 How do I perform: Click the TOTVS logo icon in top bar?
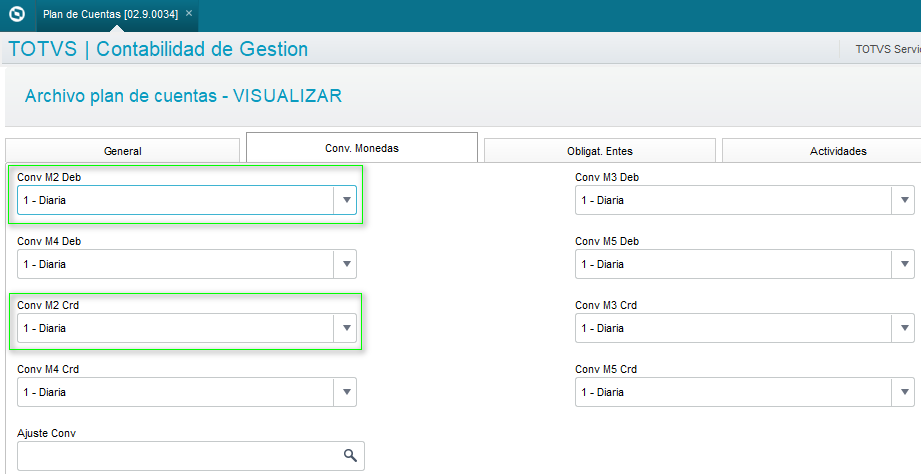point(18,14)
